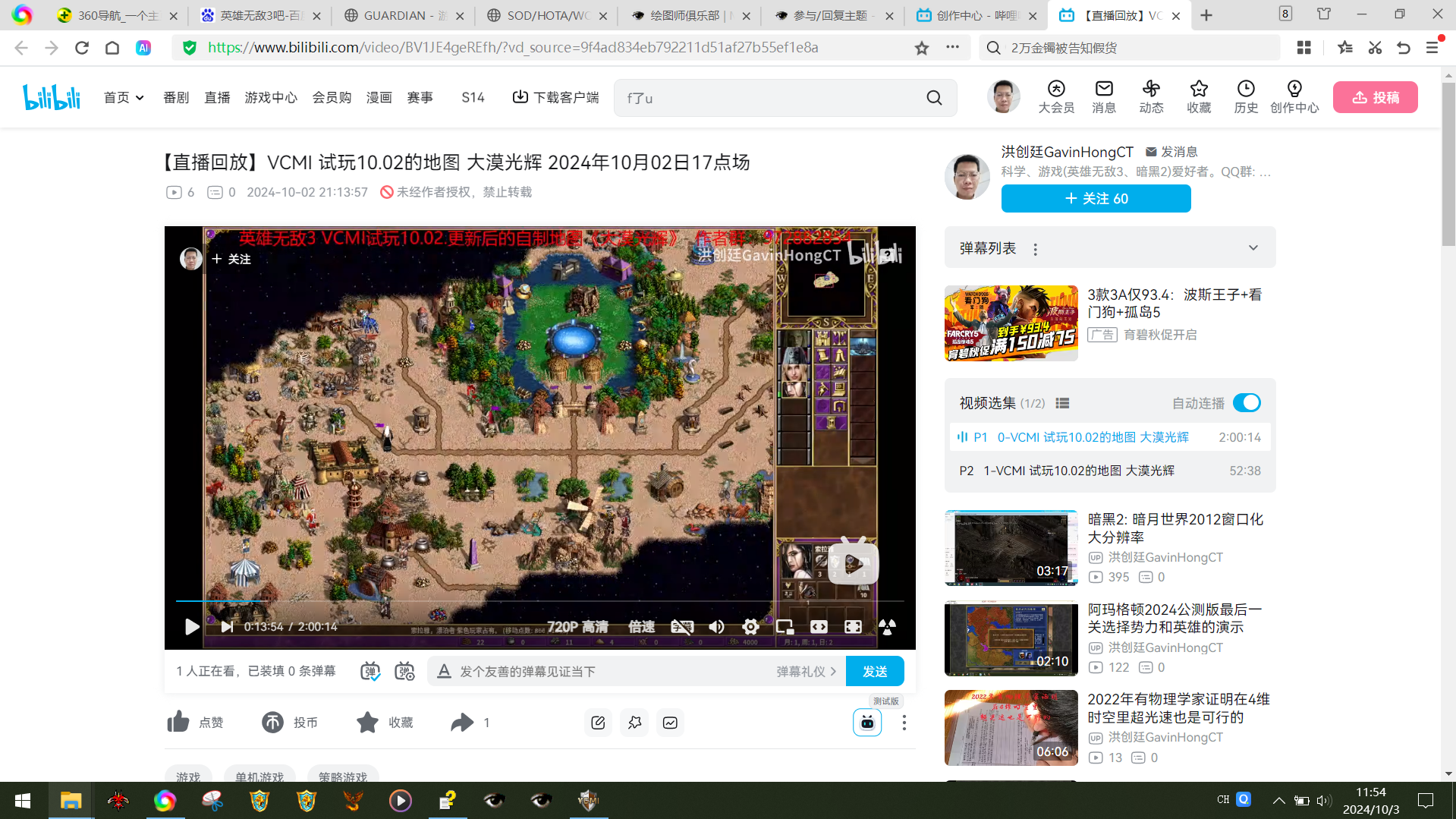Like the video with 点赞
1456x819 pixels.
(195, 723)
